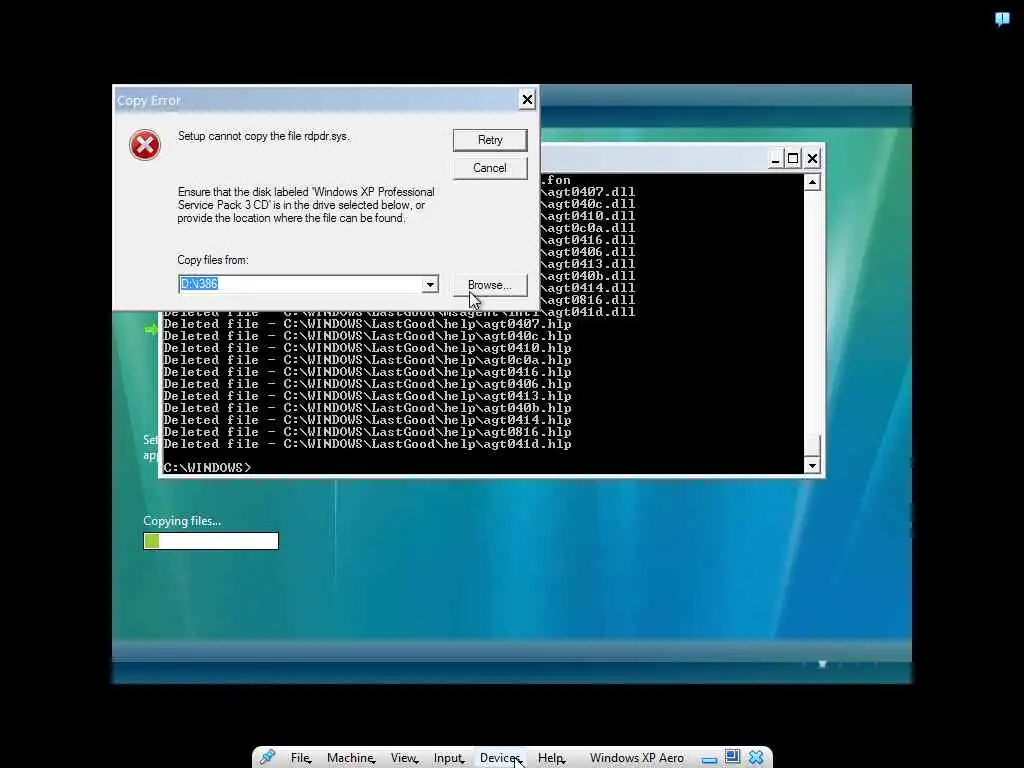Exit fullscreen via mini toolbar restore icon
This screenshot has height=768, width=1024.
point(732,756)
